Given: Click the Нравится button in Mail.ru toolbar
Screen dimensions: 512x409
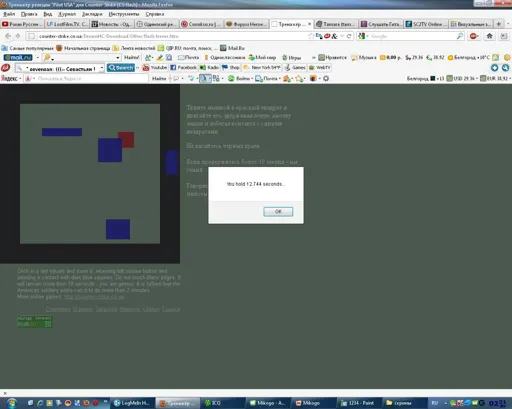Looking at the screenshot, I should tap(332, 58).
